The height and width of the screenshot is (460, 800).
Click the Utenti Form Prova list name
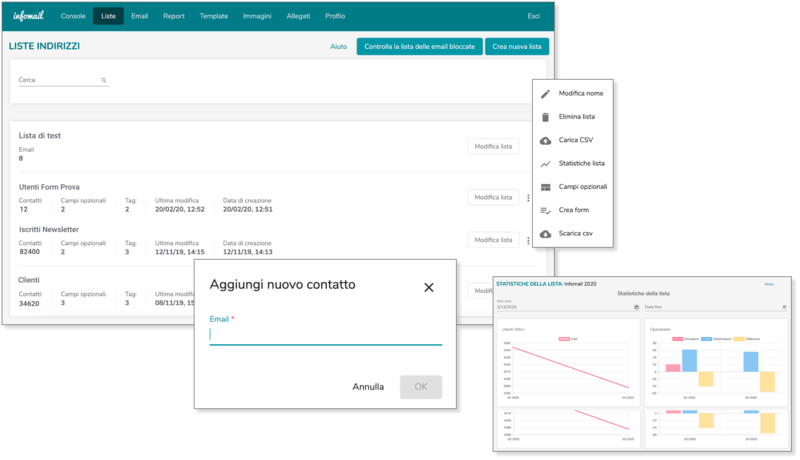tap(49, 187)
